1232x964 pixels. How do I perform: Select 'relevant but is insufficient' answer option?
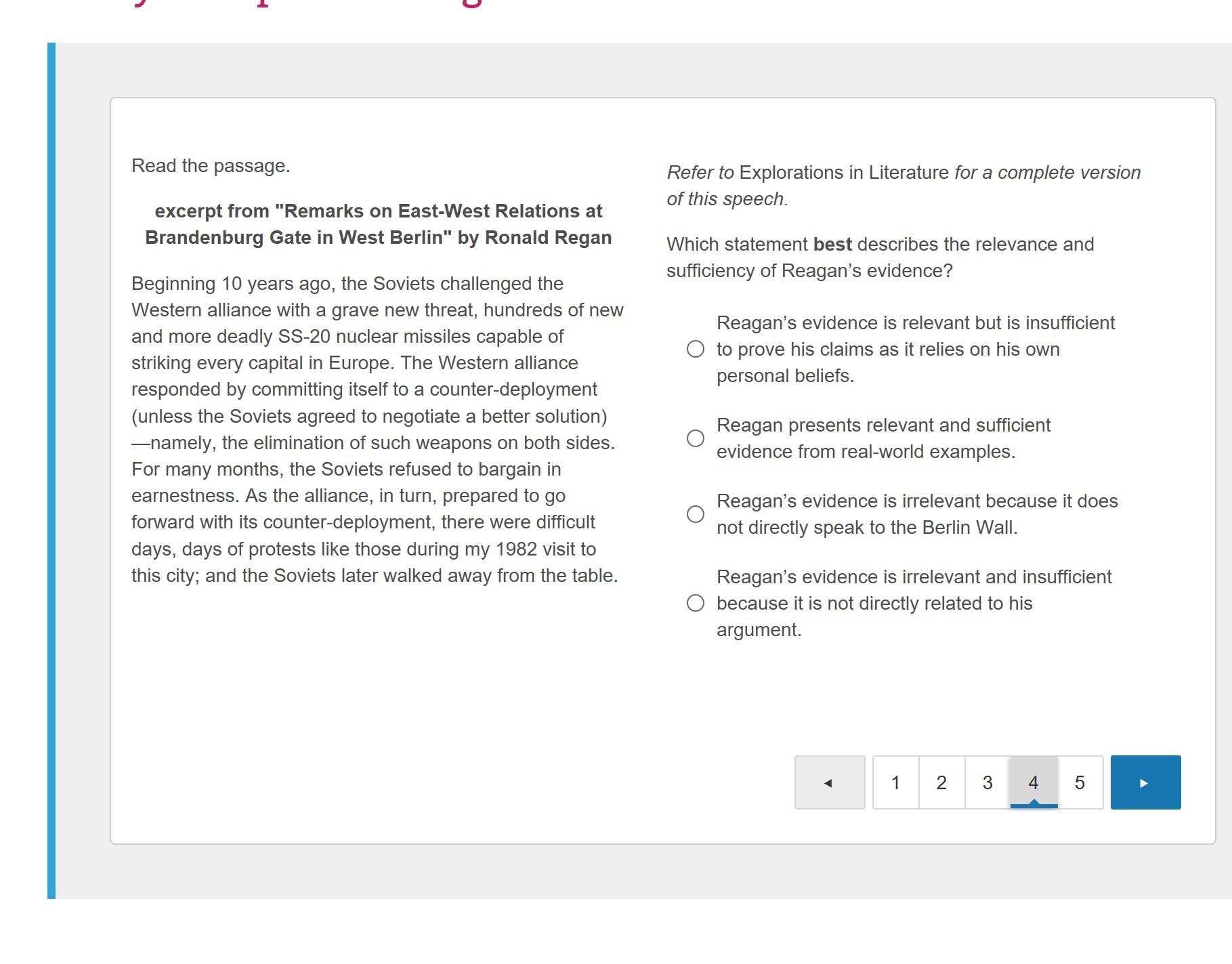[x=696, y=349]
